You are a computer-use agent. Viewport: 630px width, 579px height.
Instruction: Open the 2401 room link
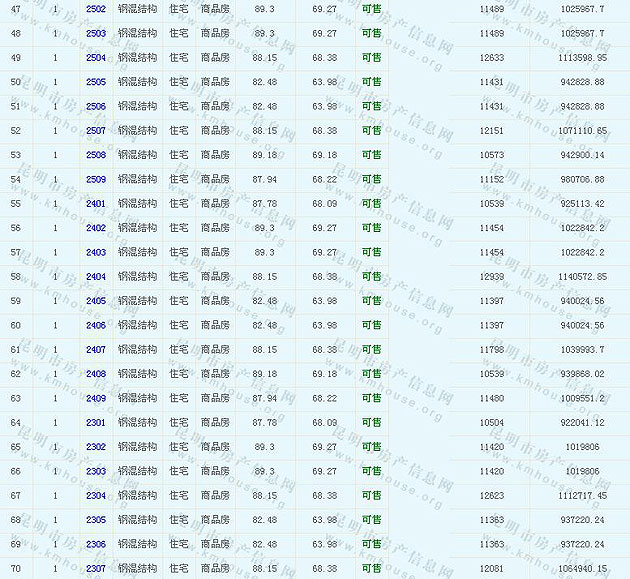tap(96, 204)
